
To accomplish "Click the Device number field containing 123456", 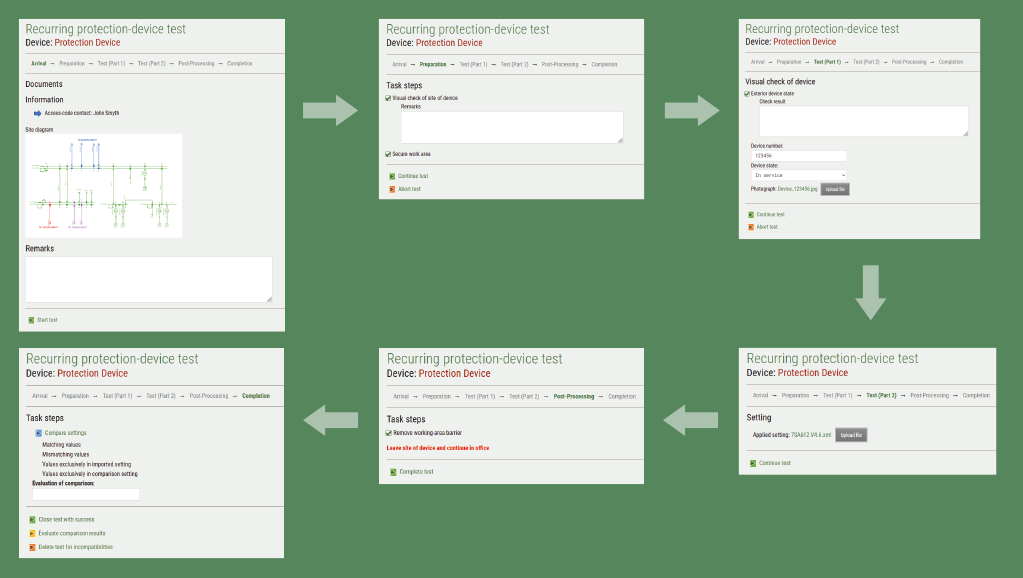I will 799,156.
